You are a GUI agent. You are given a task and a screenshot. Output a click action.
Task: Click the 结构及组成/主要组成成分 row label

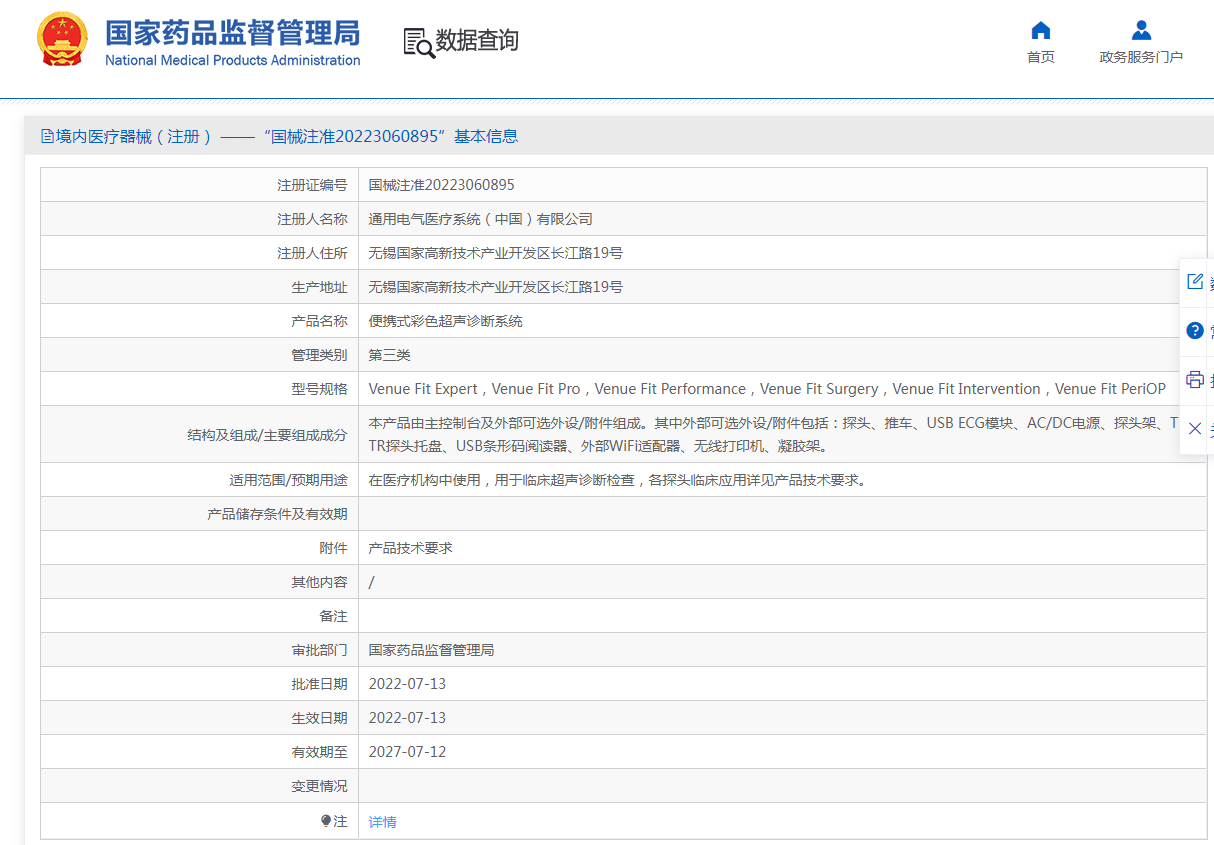click(267, 435)
